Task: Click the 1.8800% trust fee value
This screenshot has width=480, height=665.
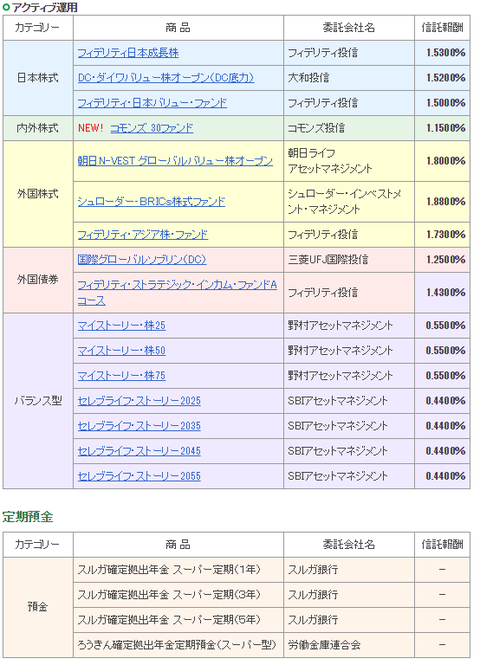Action: tap(446, 202)
